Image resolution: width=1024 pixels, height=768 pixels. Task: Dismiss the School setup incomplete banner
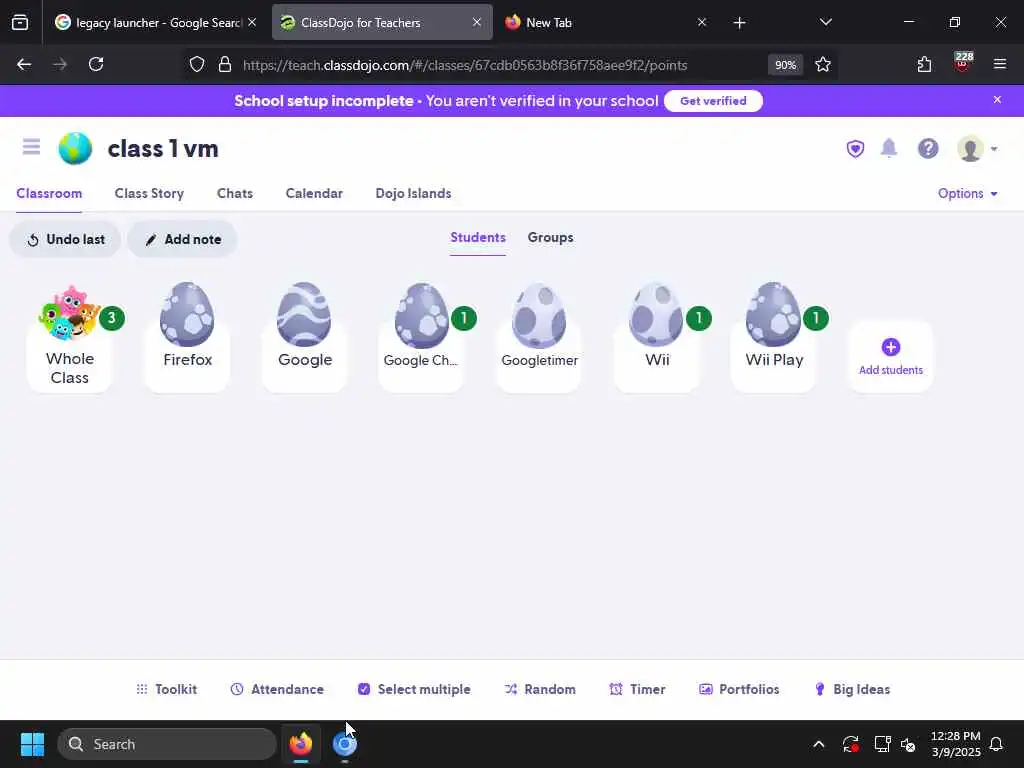pyautogui.click(x=997, y=100)
